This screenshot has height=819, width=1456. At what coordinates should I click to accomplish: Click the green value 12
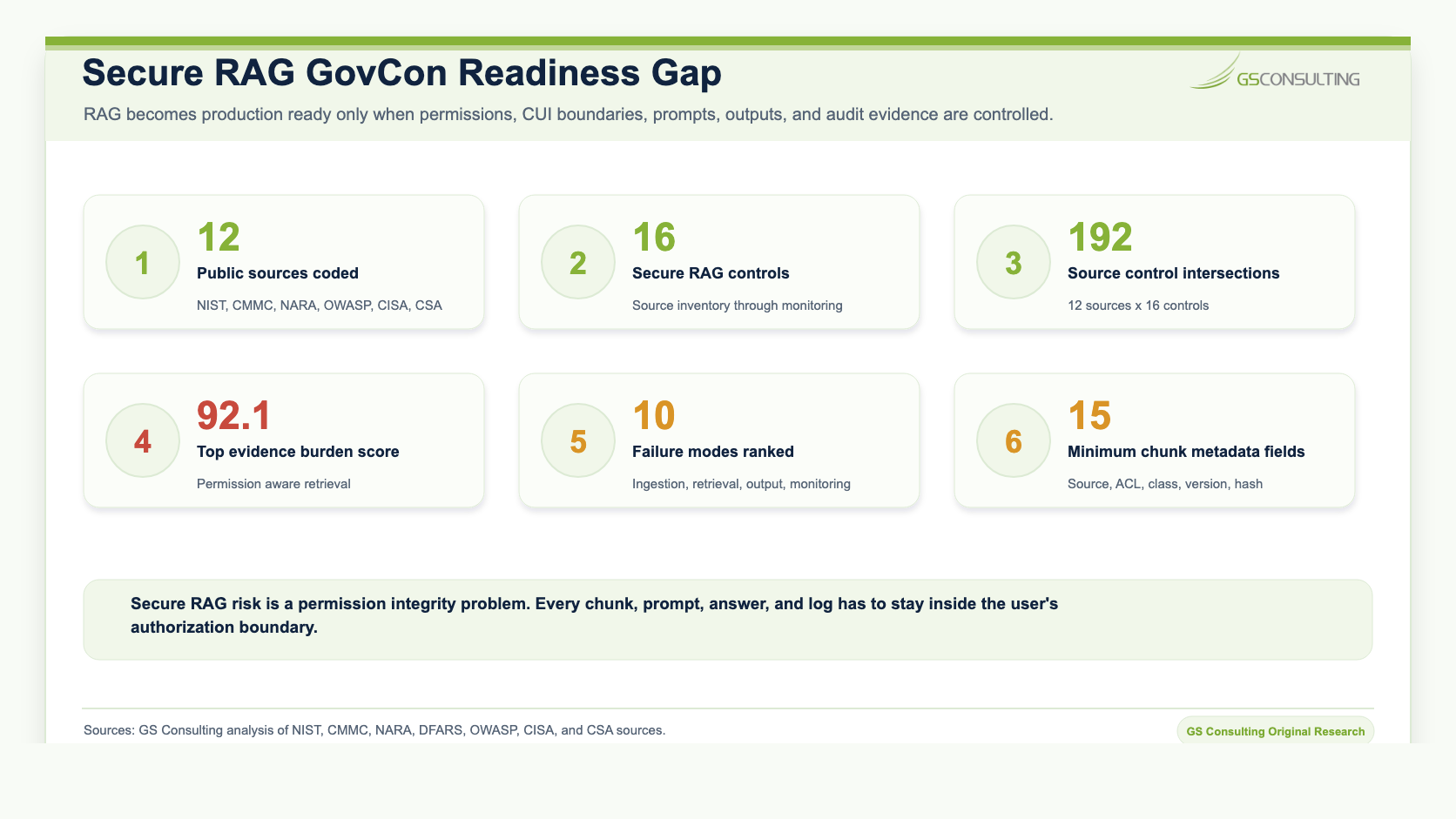(x=219, y=237)
